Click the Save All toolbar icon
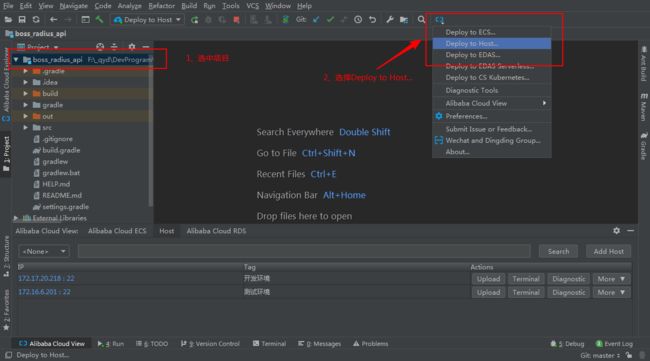This screenshot has height=361, width=650. 22,19
